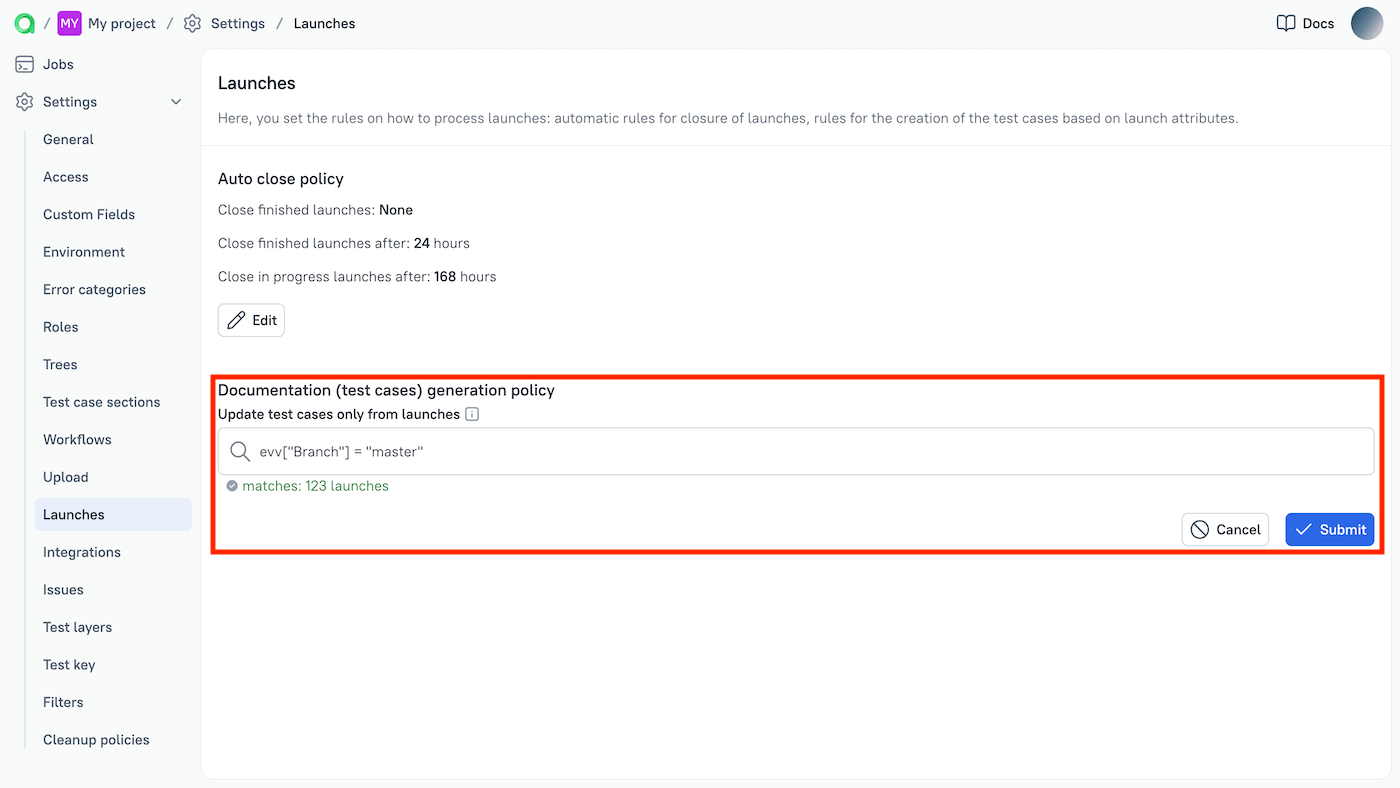Open Docs via the book icon
The width and height of the screenshot is (1400, 788).
click(x=1285, y=23)
